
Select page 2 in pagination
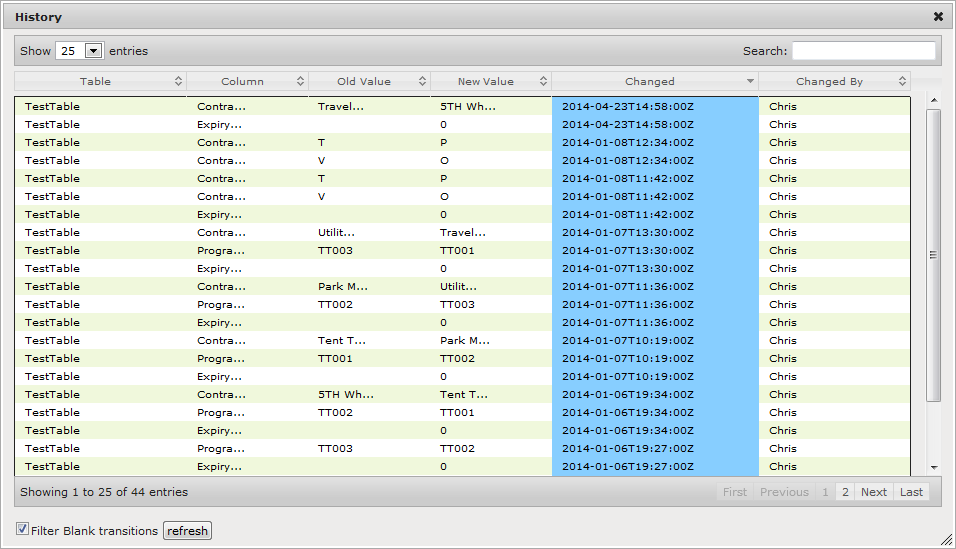tap(845, 492)
